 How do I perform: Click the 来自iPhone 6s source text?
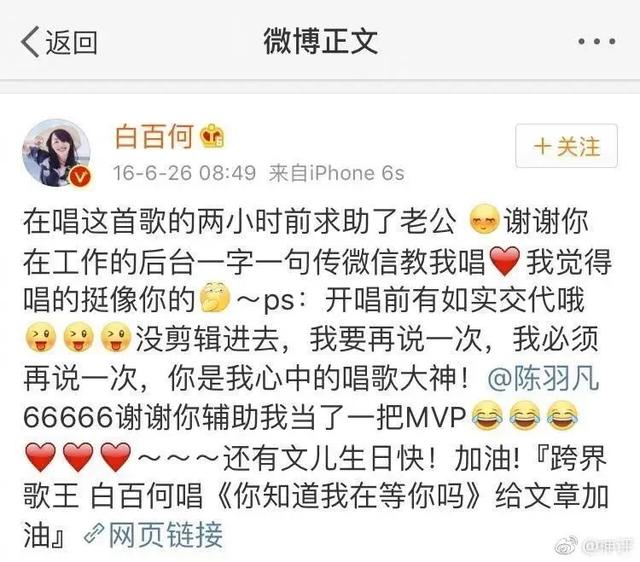336,173
